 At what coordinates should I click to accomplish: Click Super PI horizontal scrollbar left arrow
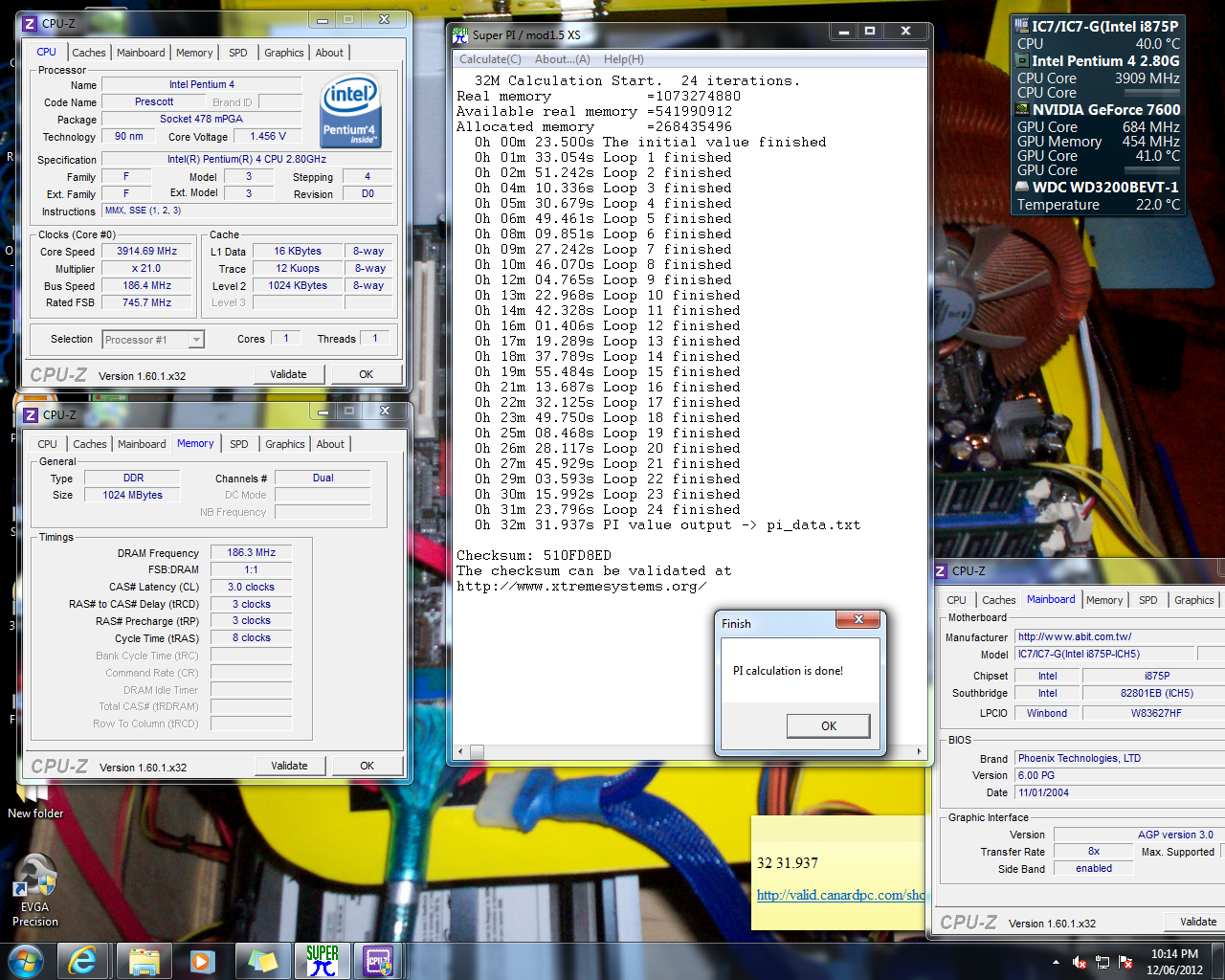pyautogui.click(x=462, y=751)
